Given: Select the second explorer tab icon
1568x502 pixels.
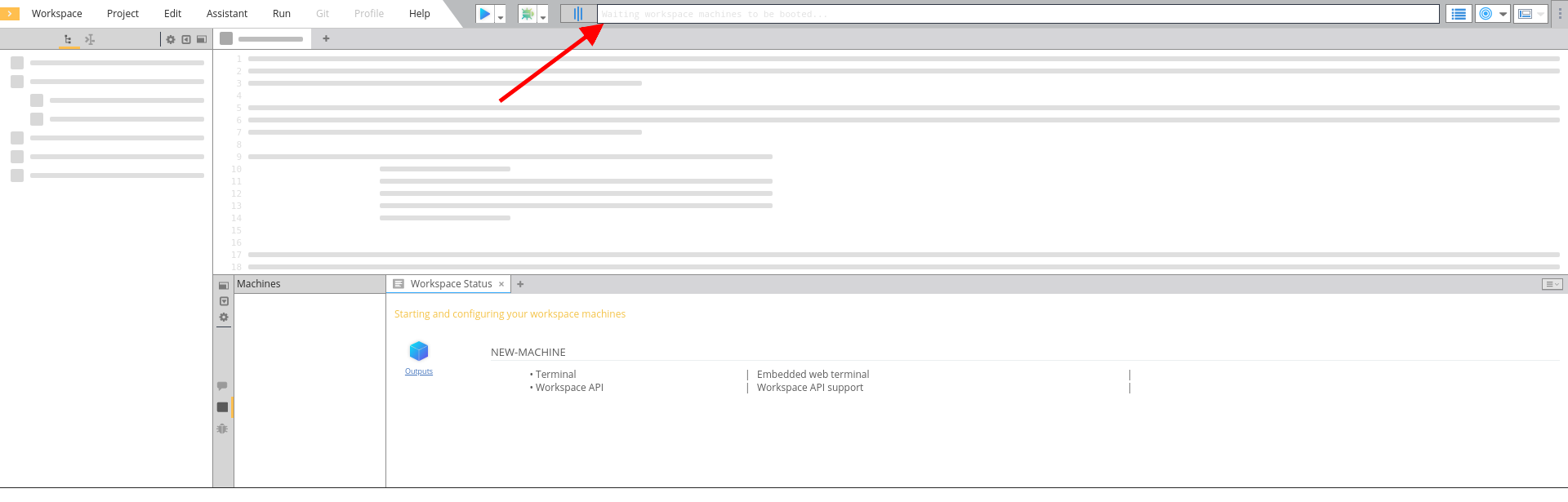Looking at the screenshot, I should [90, 39].
